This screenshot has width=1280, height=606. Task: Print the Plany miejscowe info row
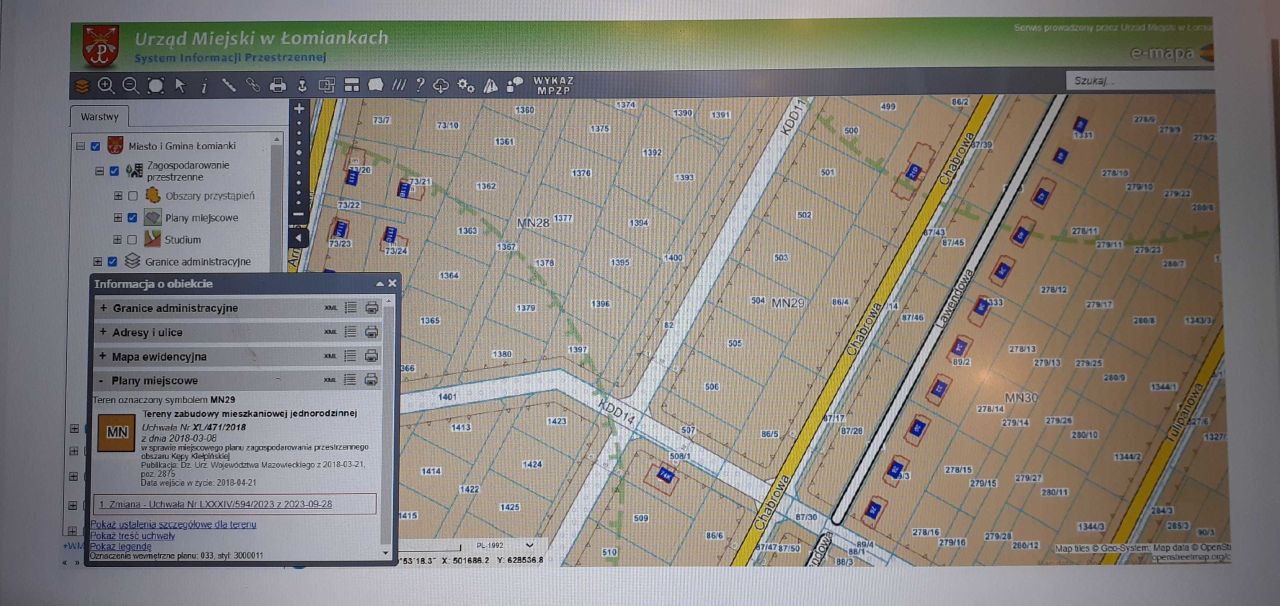(x=371, y=380)
